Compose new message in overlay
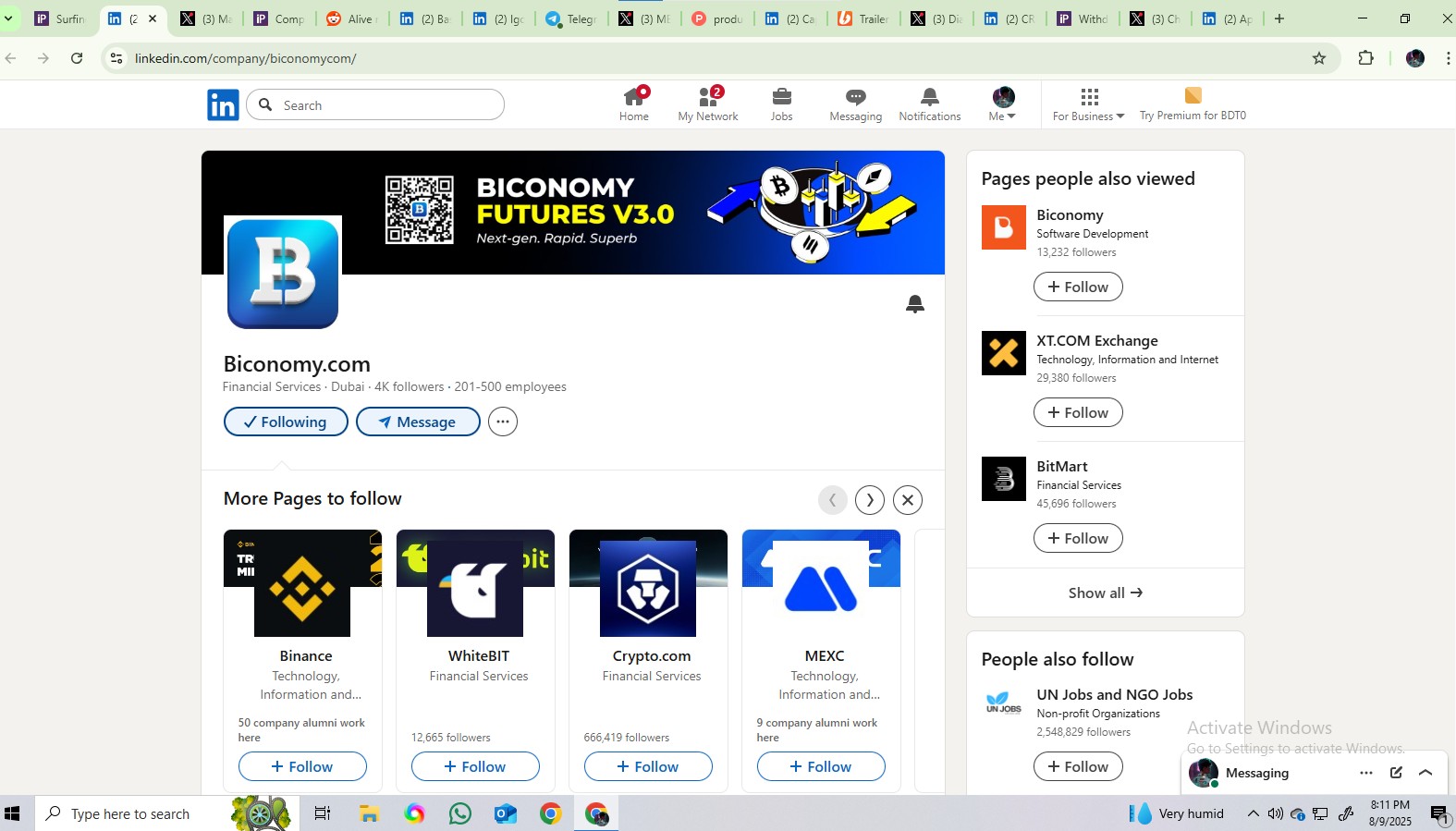Viewport: 1456px width, 831px height. (1396, 773)
